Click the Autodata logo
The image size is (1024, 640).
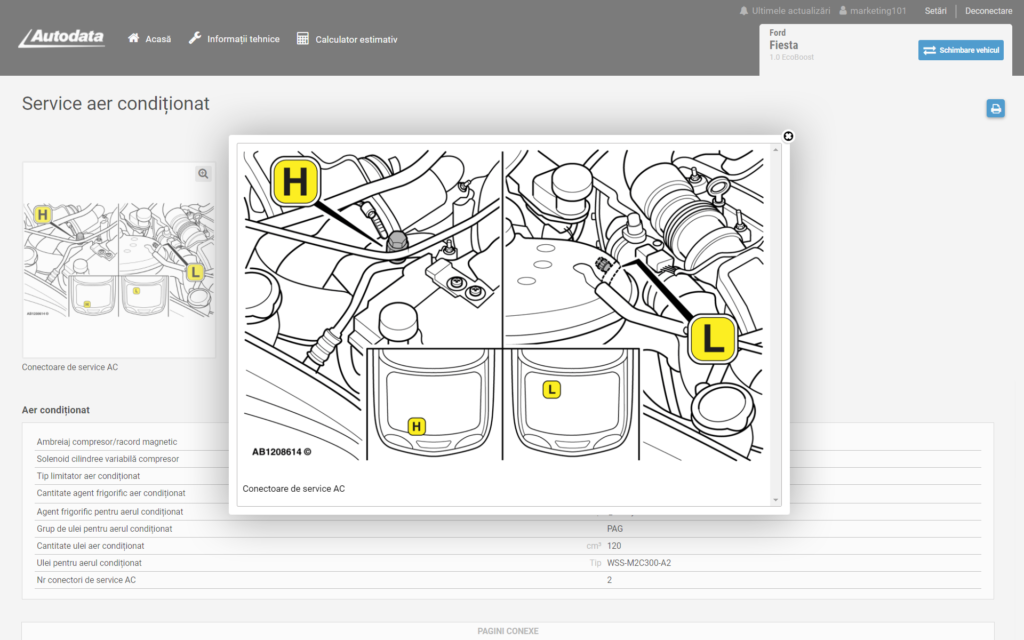[62, 38]
